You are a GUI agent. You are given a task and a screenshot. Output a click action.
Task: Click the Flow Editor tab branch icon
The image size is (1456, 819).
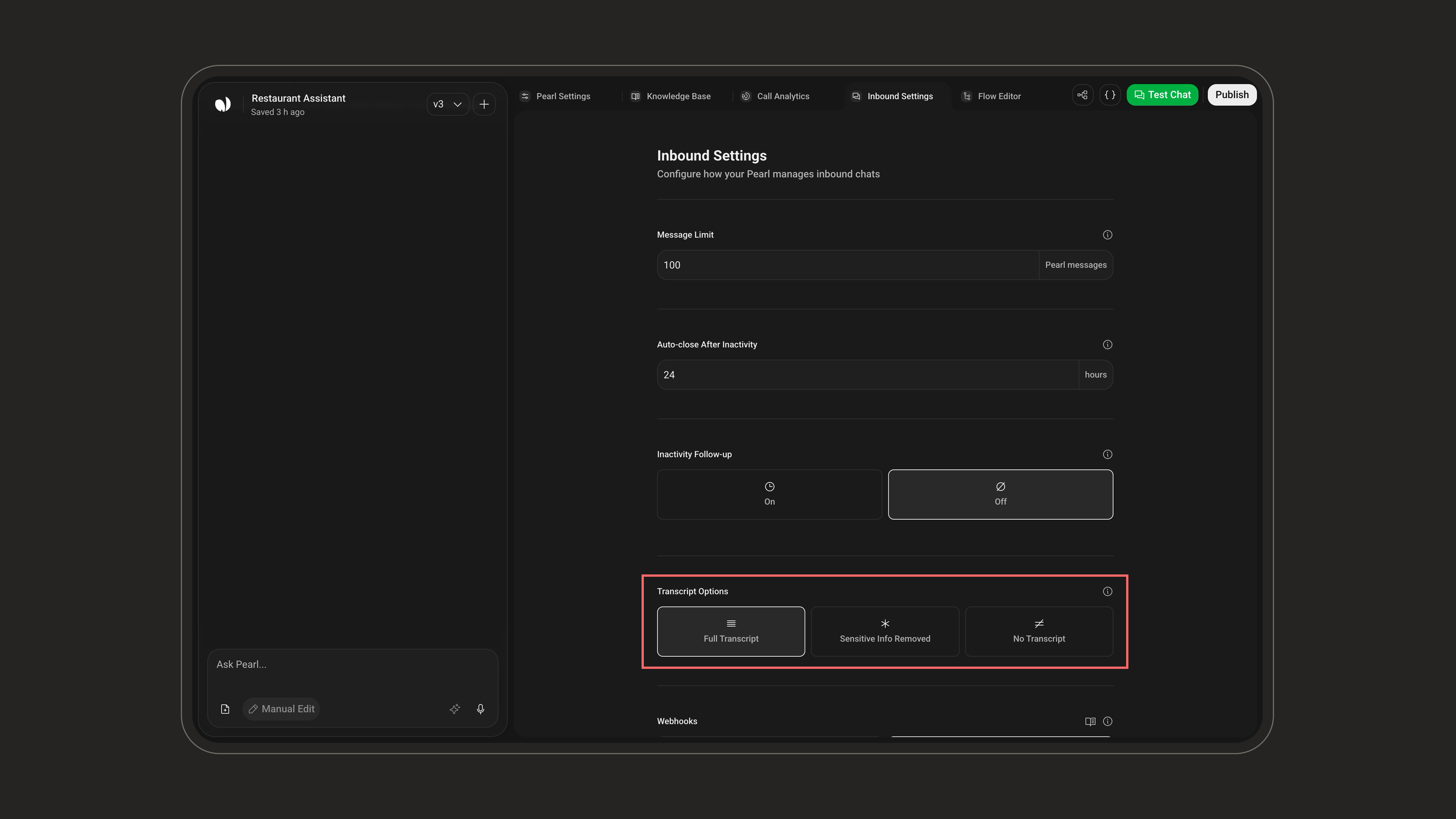[967, 96]
